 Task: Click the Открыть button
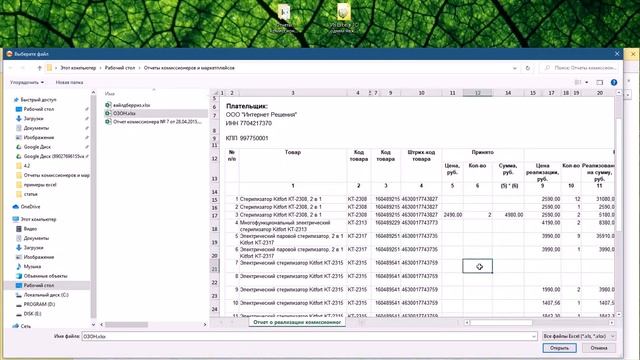[559, 348]
